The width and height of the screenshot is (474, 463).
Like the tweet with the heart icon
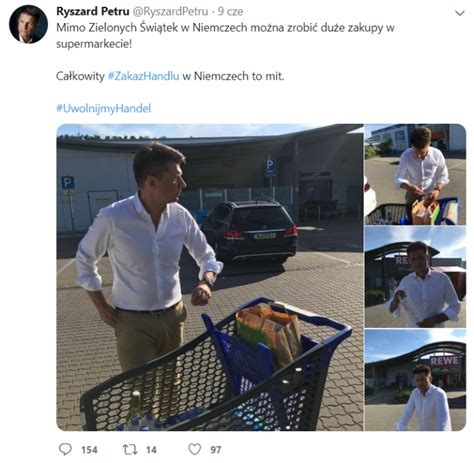coord(195,449)
